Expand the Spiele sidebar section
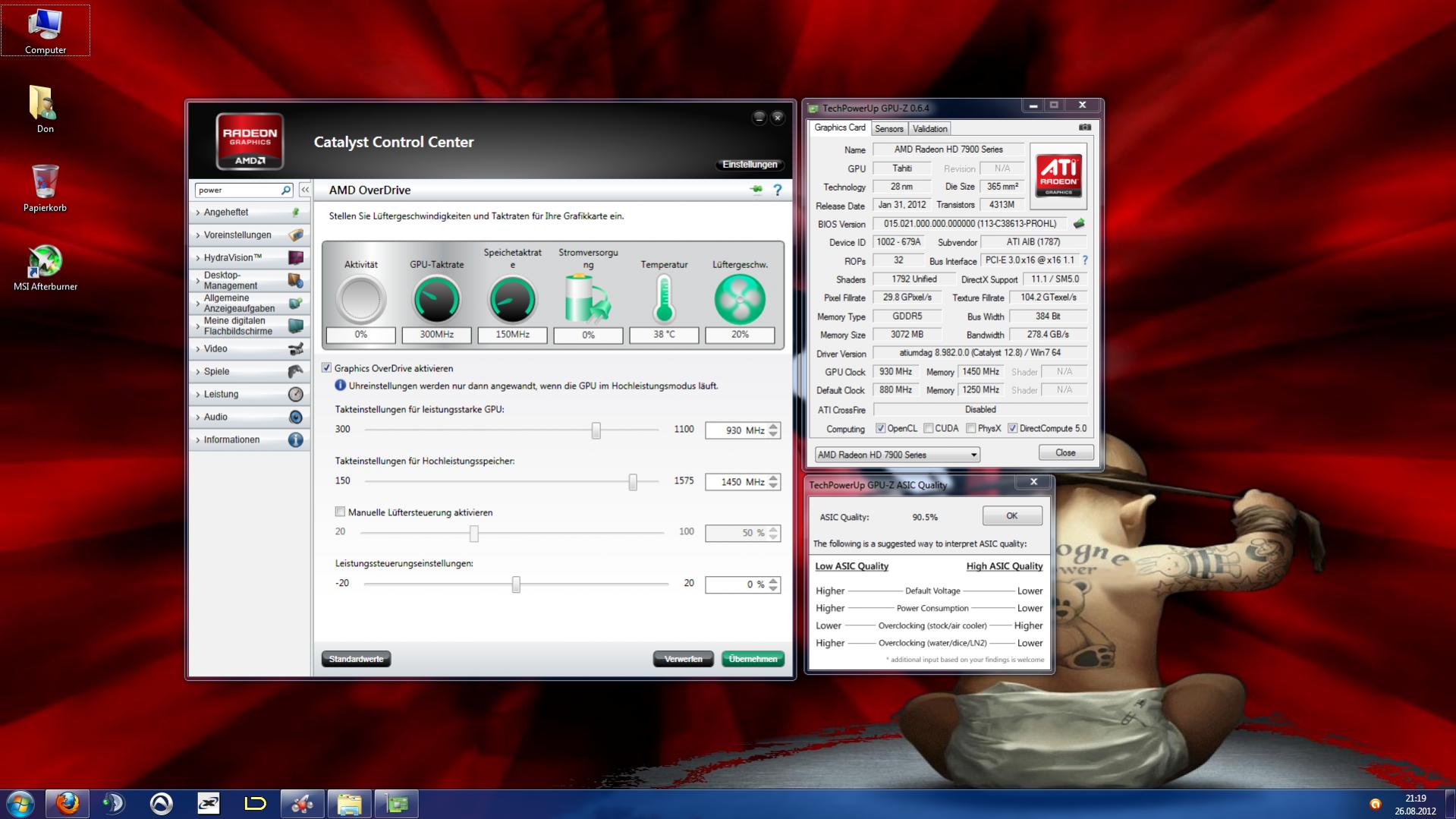This screenshot has width=1456, height=819. 250,372
